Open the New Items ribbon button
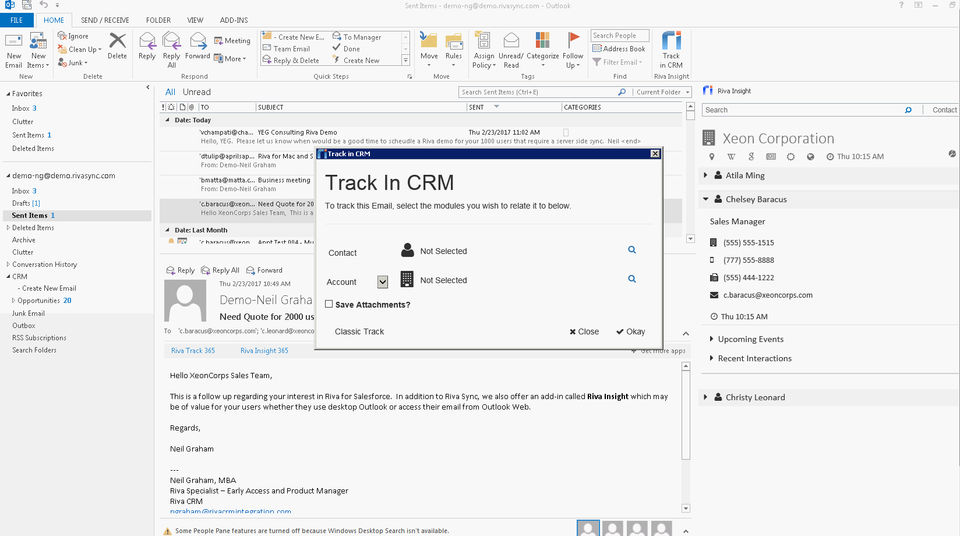The image size is (960, 536). point(38,50)
